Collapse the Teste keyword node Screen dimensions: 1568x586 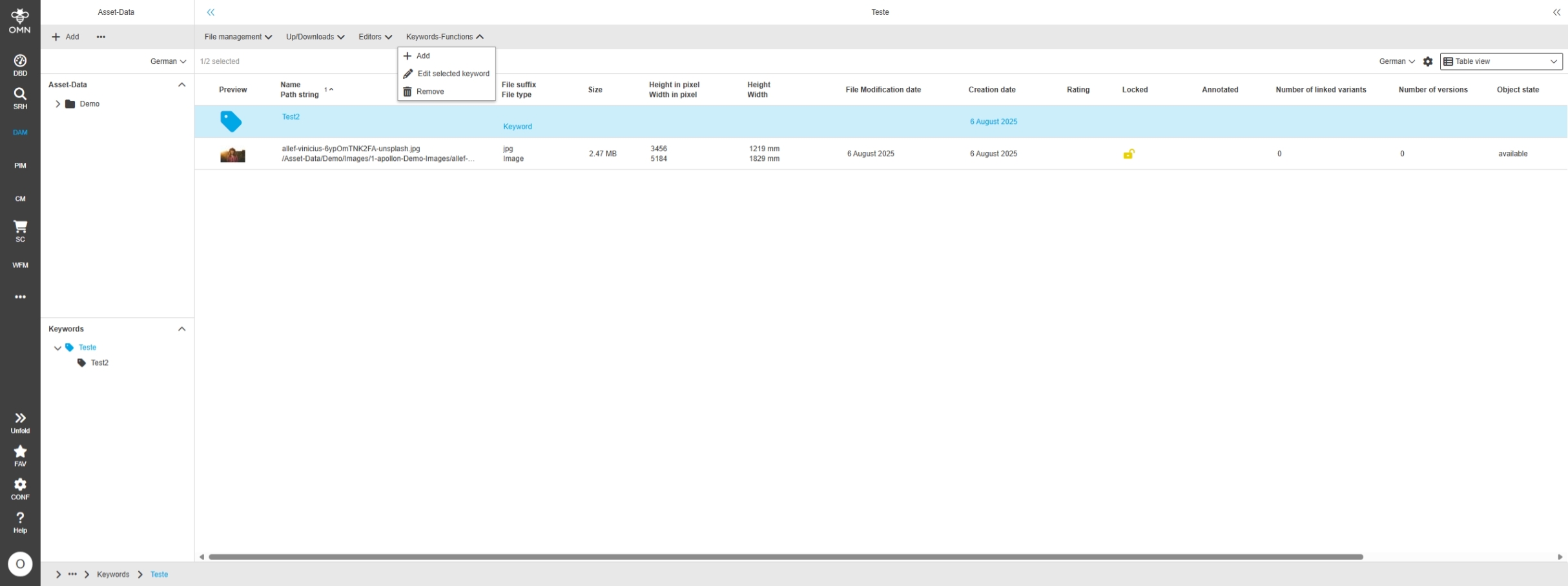point(57,348)
